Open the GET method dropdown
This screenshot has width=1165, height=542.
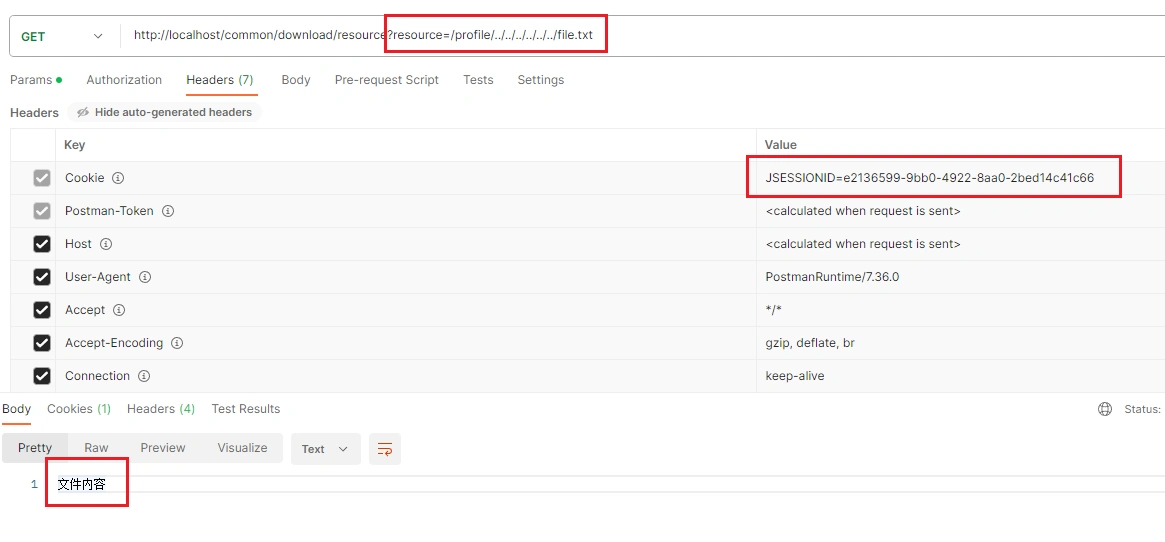pos(62,36)
